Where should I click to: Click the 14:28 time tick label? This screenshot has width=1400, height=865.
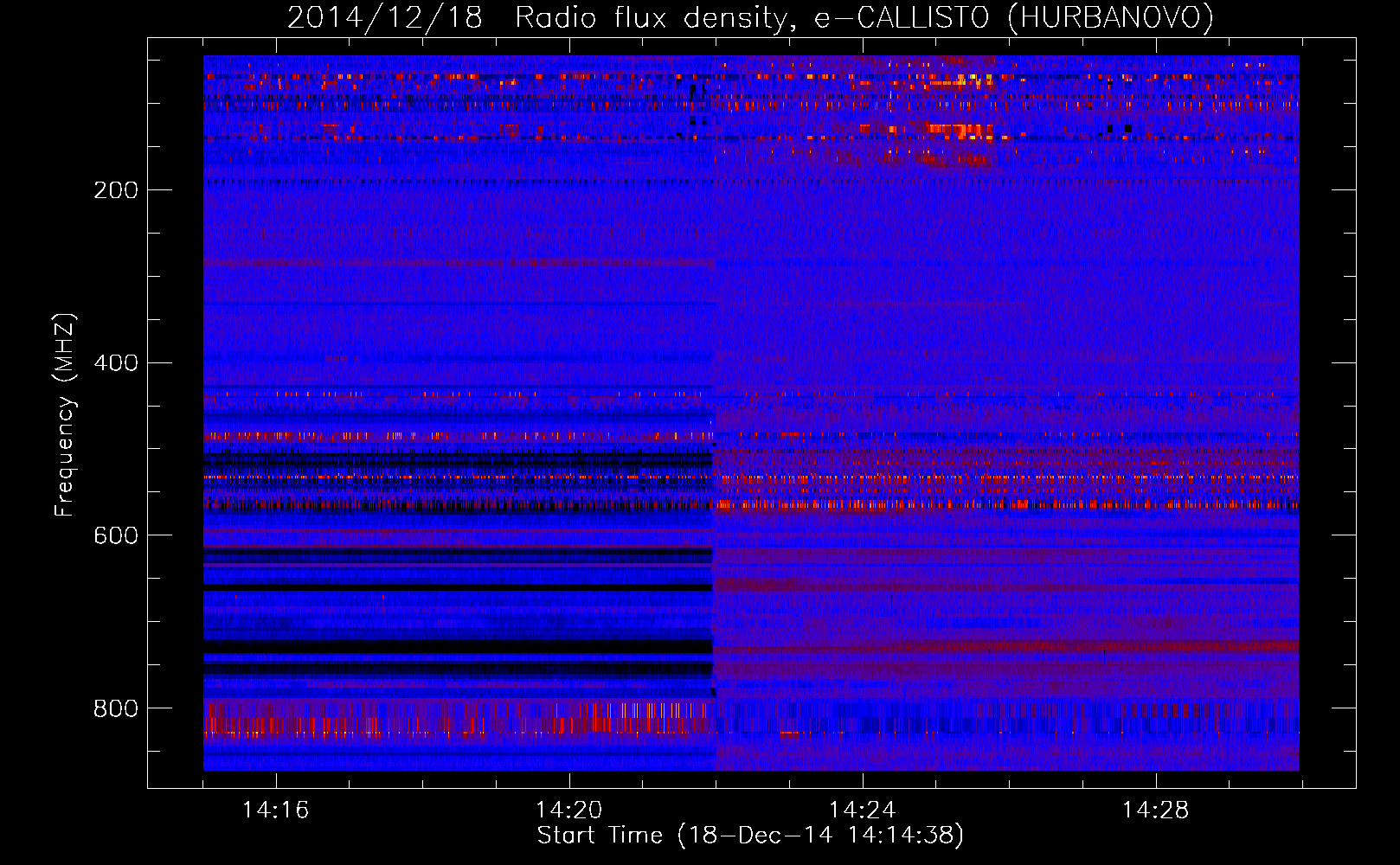click(1155, 811)
